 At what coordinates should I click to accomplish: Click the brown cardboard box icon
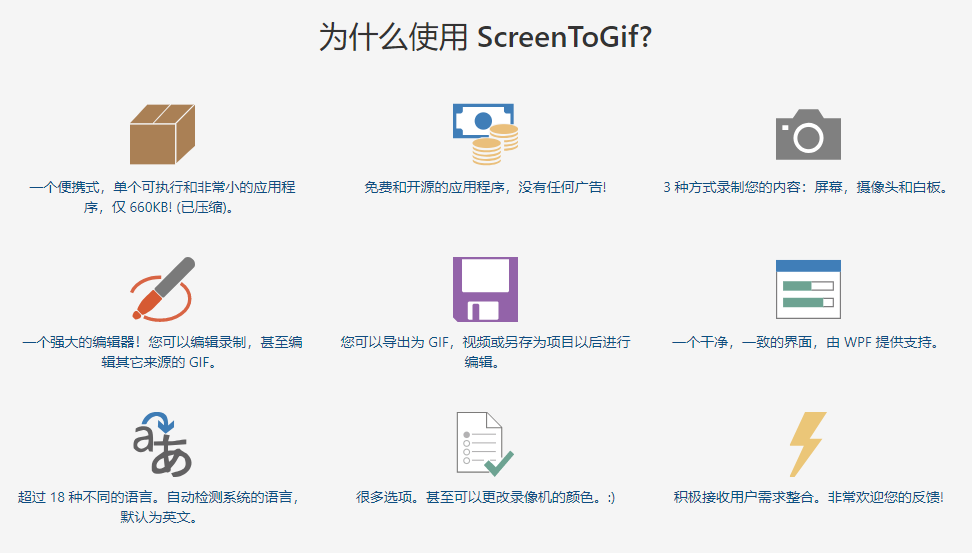(162, 135)
